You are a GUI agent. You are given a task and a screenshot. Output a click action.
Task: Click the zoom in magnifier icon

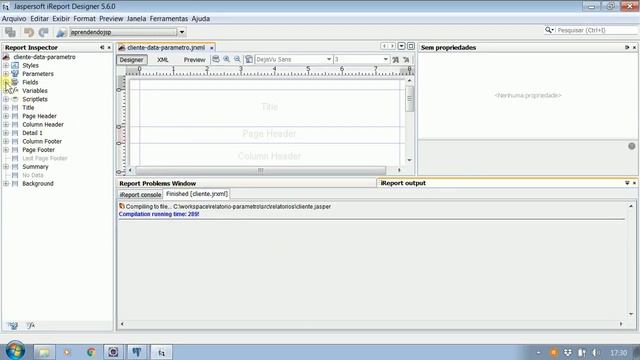point(227,59)
